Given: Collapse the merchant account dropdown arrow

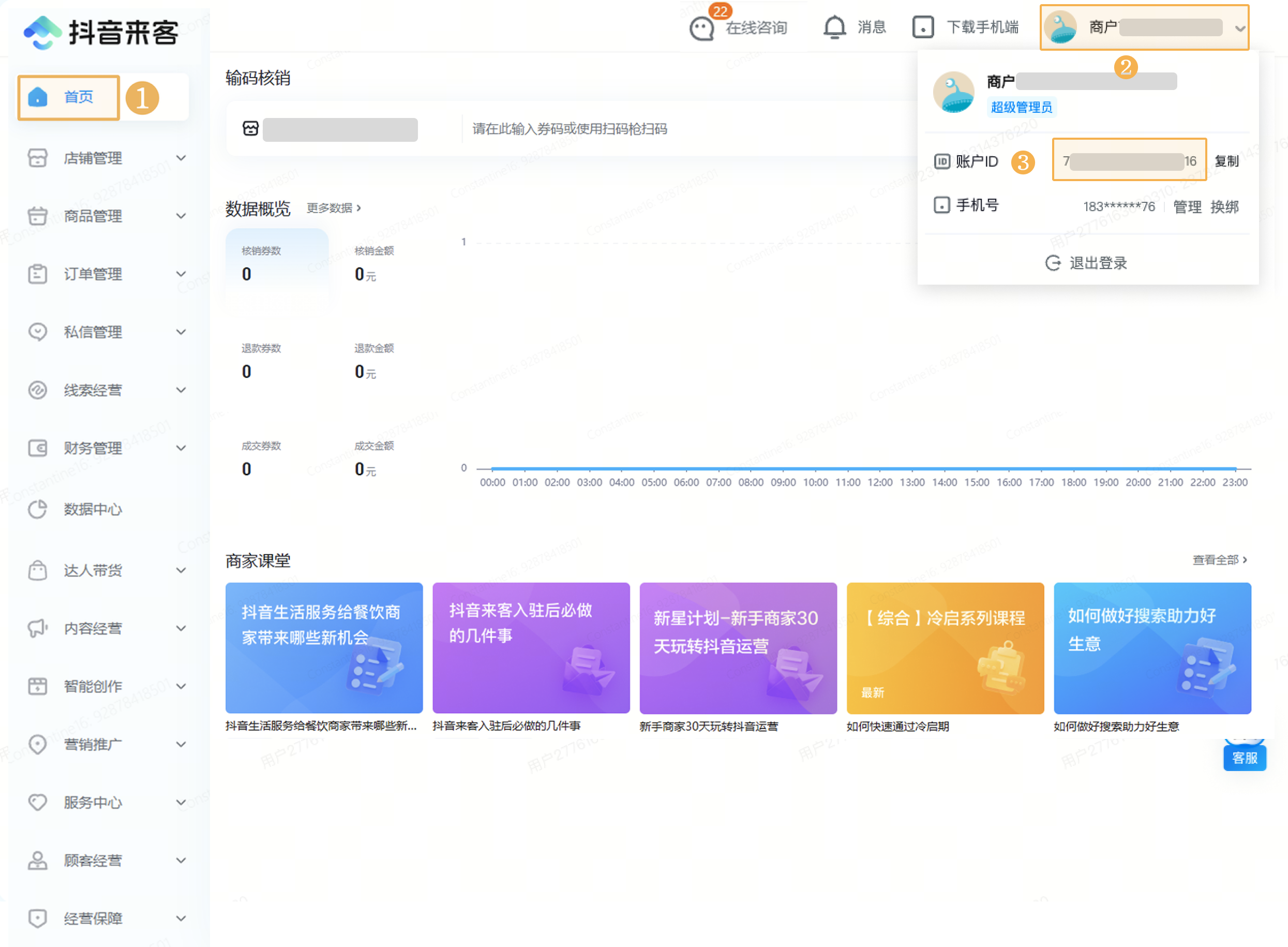Looking at the screenshot, I should (x=1240, y=28).
